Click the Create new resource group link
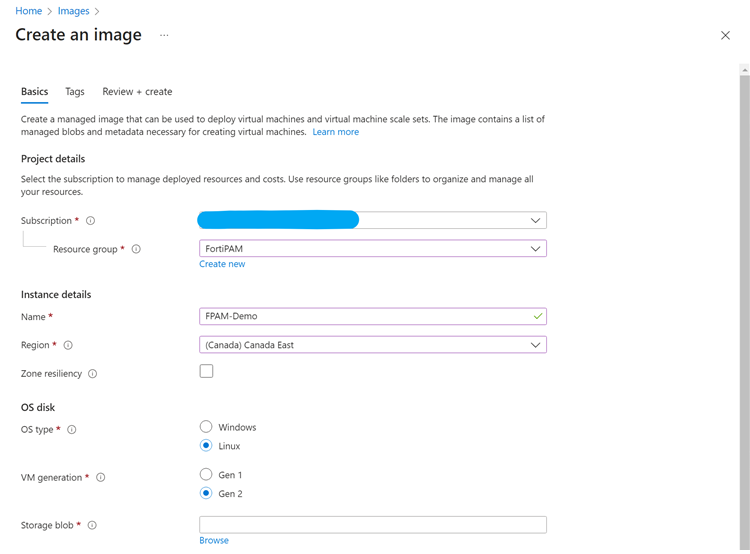Screen dimensions: 750x554 (222, 264)
